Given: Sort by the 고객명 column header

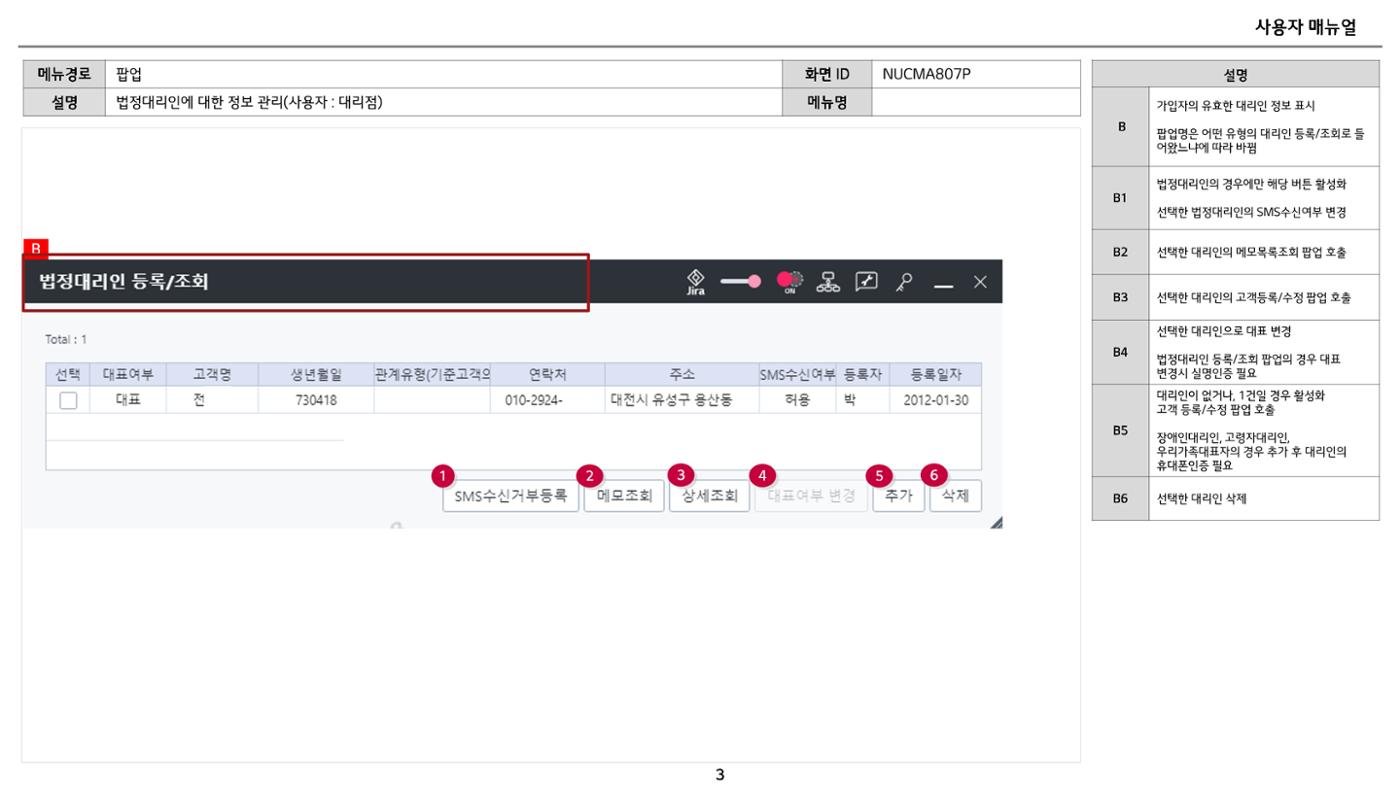Looking at the screenshot, I should [x=212, y=375].
